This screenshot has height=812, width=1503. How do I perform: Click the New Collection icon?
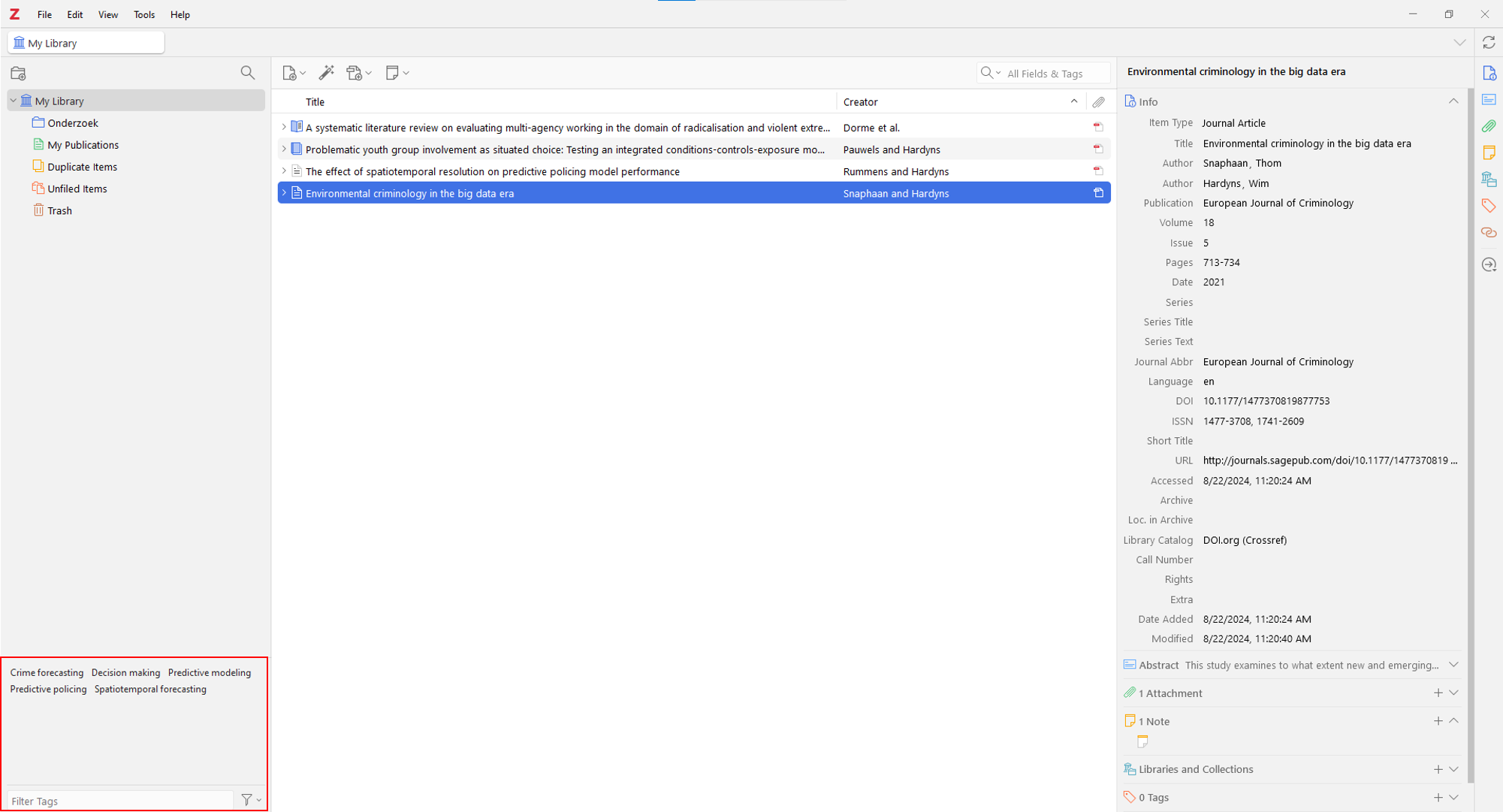pyautogui.click(x=19, y=73)
